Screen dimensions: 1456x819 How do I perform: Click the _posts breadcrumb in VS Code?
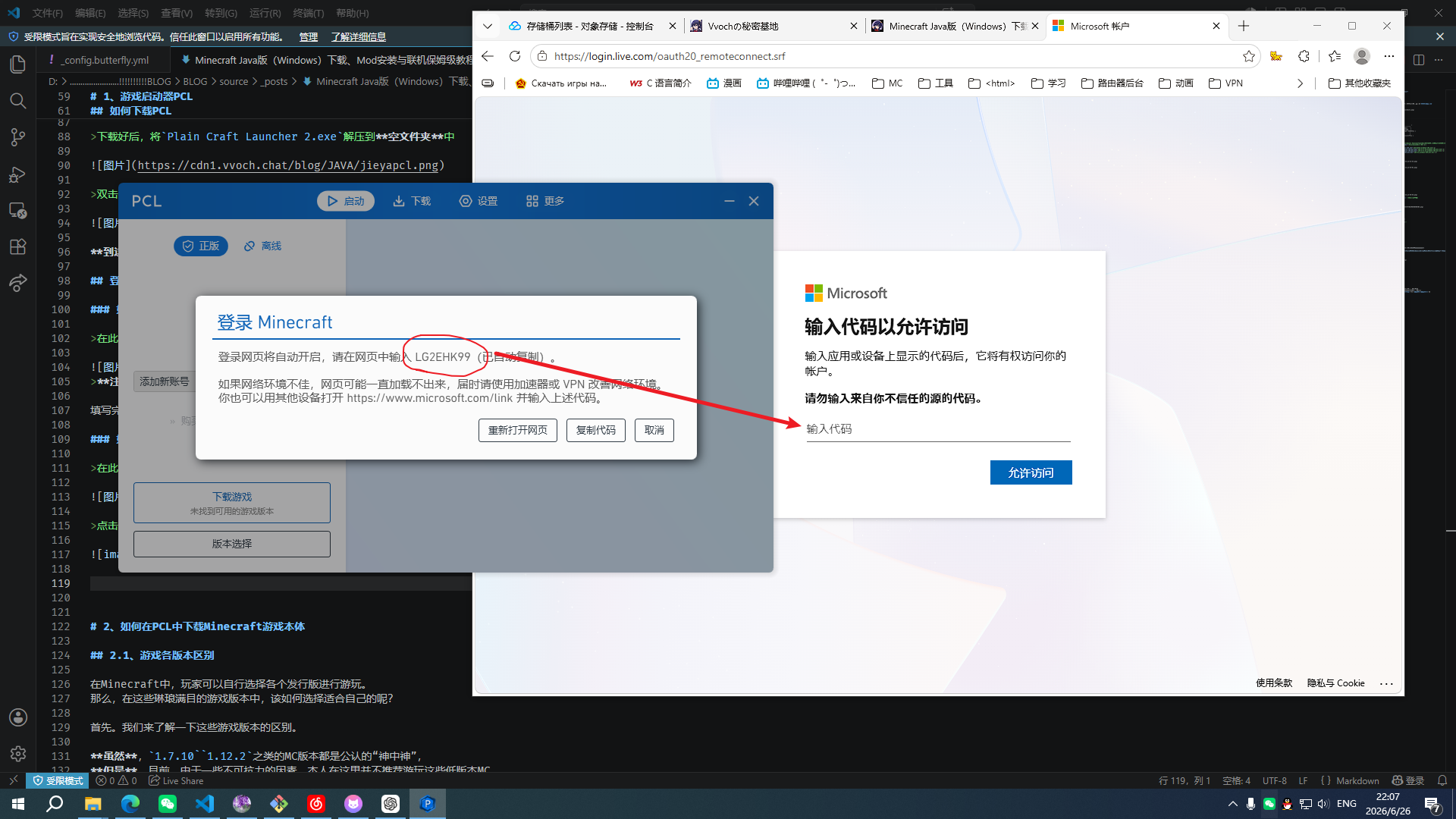tap(275, 81)
